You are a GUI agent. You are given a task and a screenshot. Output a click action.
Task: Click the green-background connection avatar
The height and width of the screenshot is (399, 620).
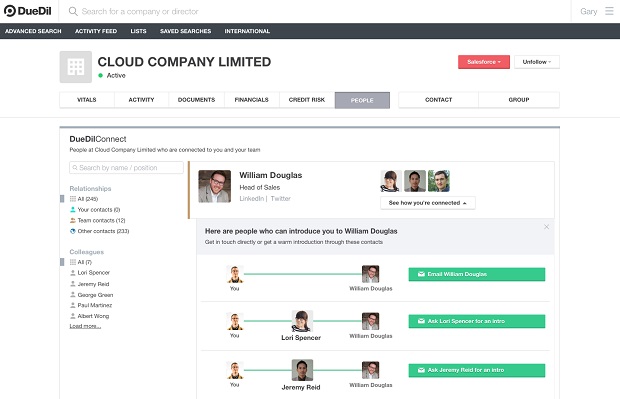(x=439, y=181)
